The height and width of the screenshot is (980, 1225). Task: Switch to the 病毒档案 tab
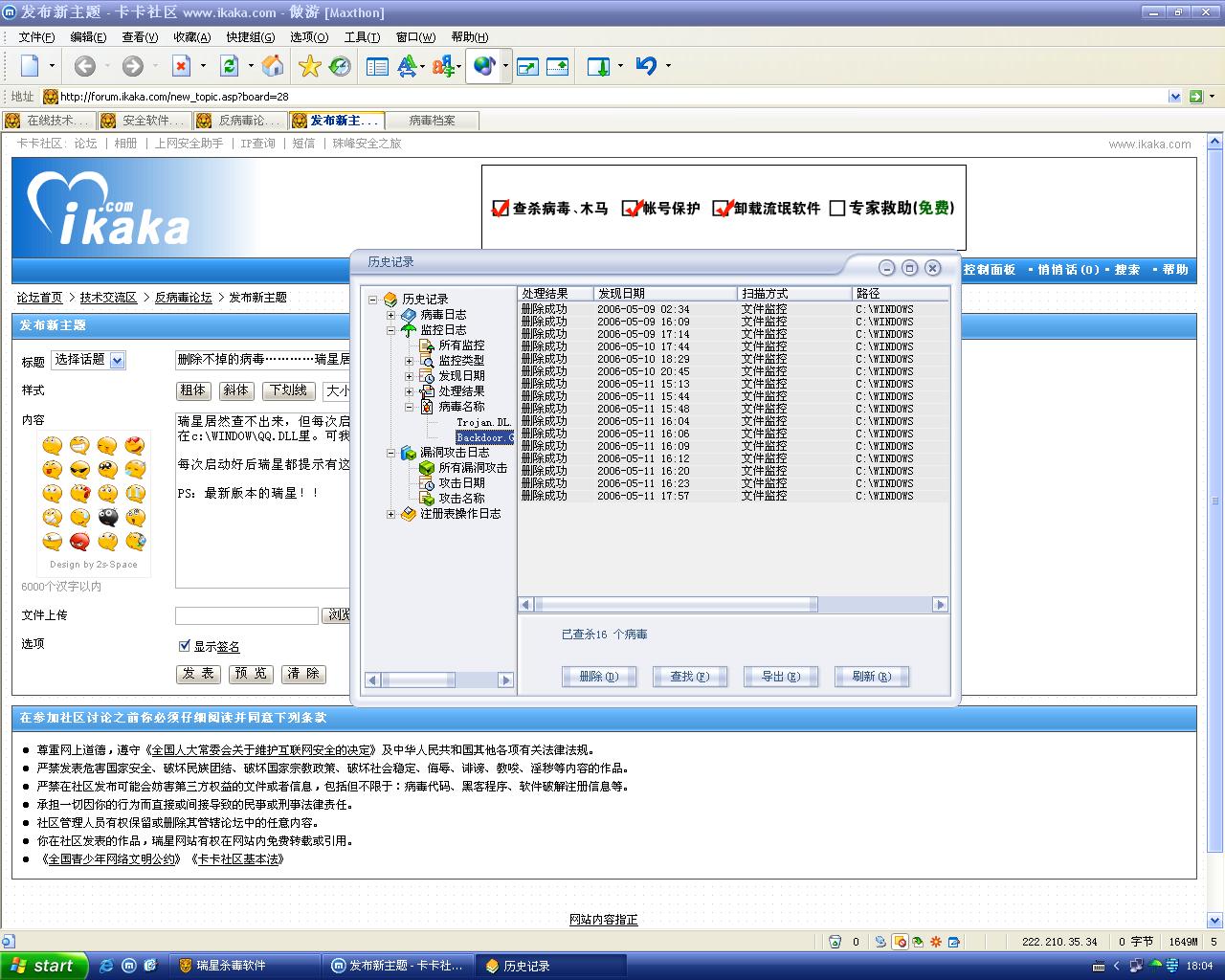pyautogui.click(x=432, y=121)
